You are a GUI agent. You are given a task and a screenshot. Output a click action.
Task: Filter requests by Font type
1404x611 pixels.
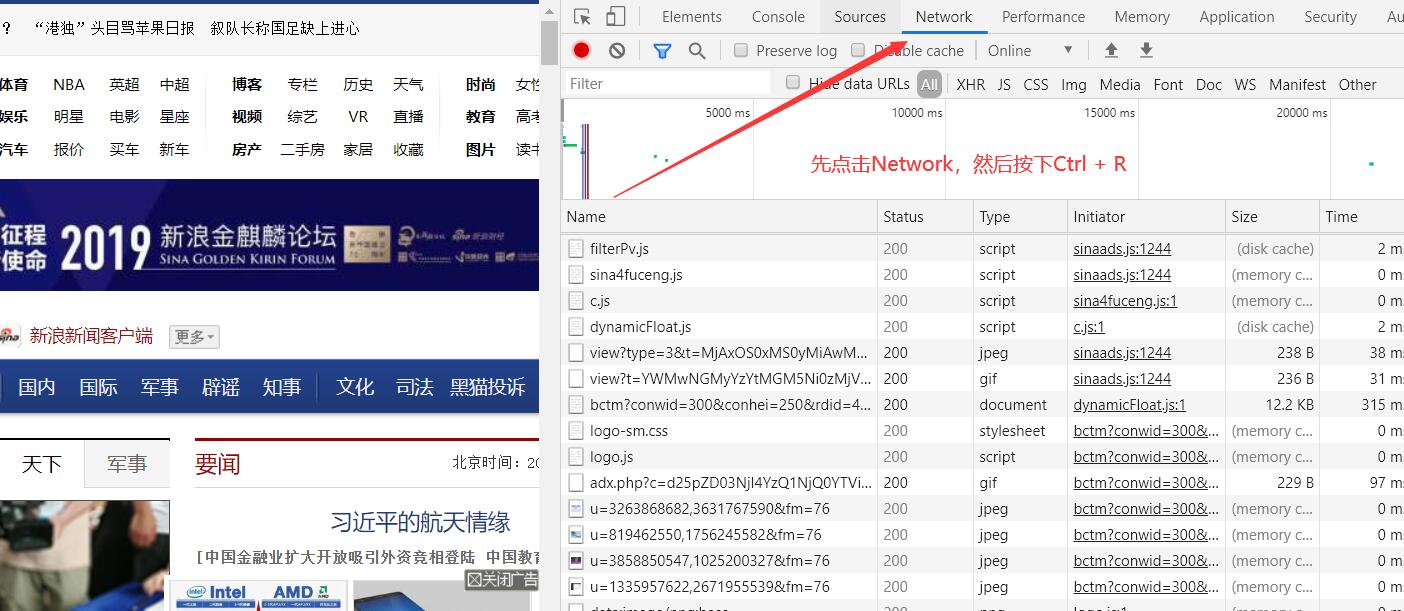click(1168, 84)
